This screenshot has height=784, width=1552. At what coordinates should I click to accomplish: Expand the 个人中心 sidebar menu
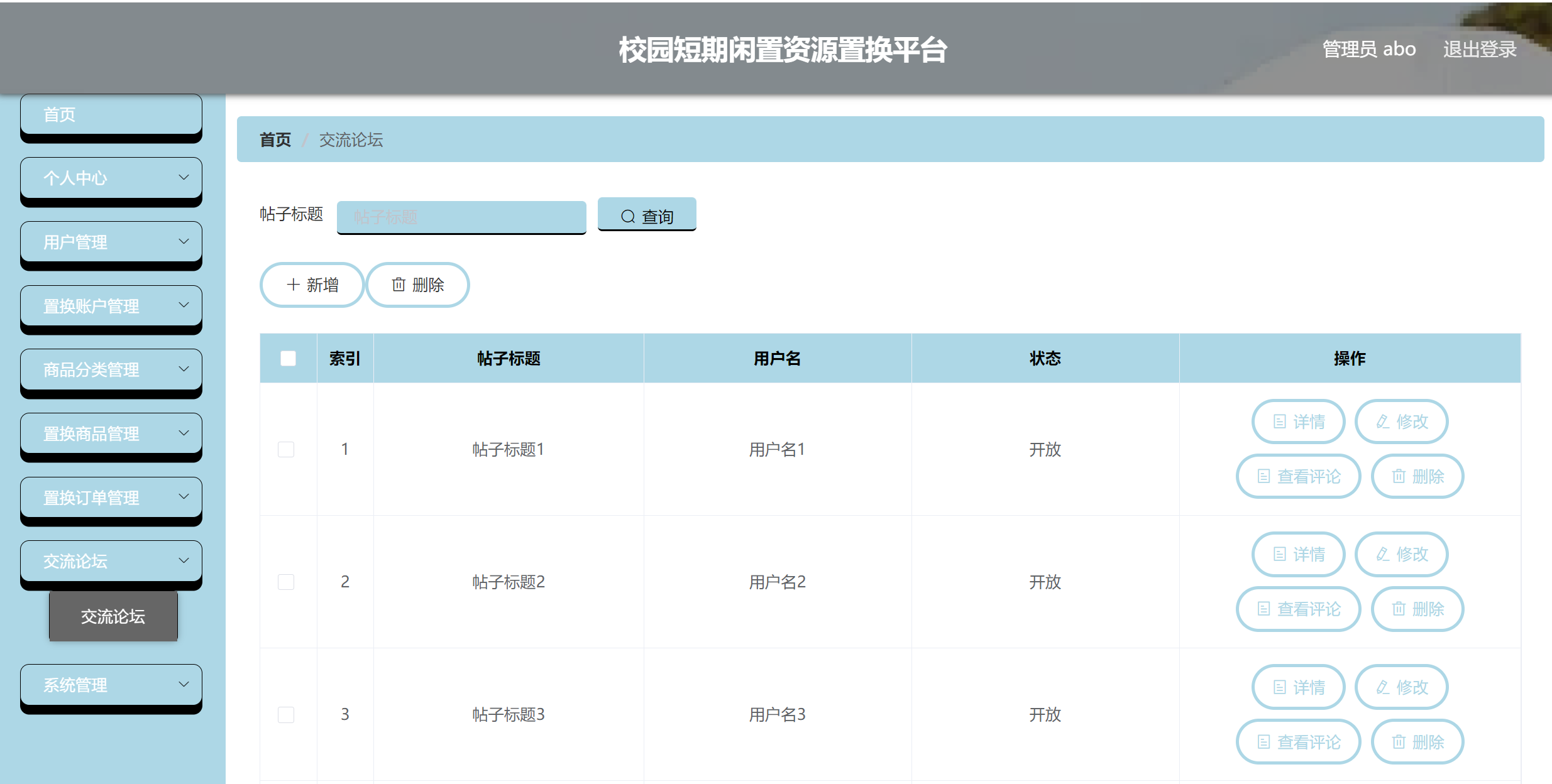coord(111,178)
